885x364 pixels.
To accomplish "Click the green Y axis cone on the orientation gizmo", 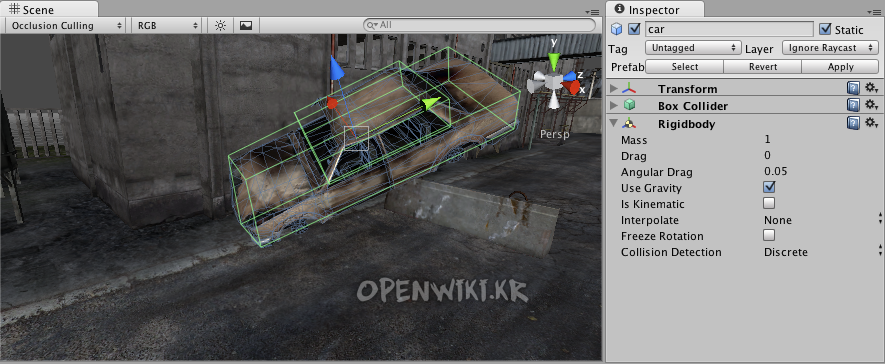I will click(x=554, y=62).
